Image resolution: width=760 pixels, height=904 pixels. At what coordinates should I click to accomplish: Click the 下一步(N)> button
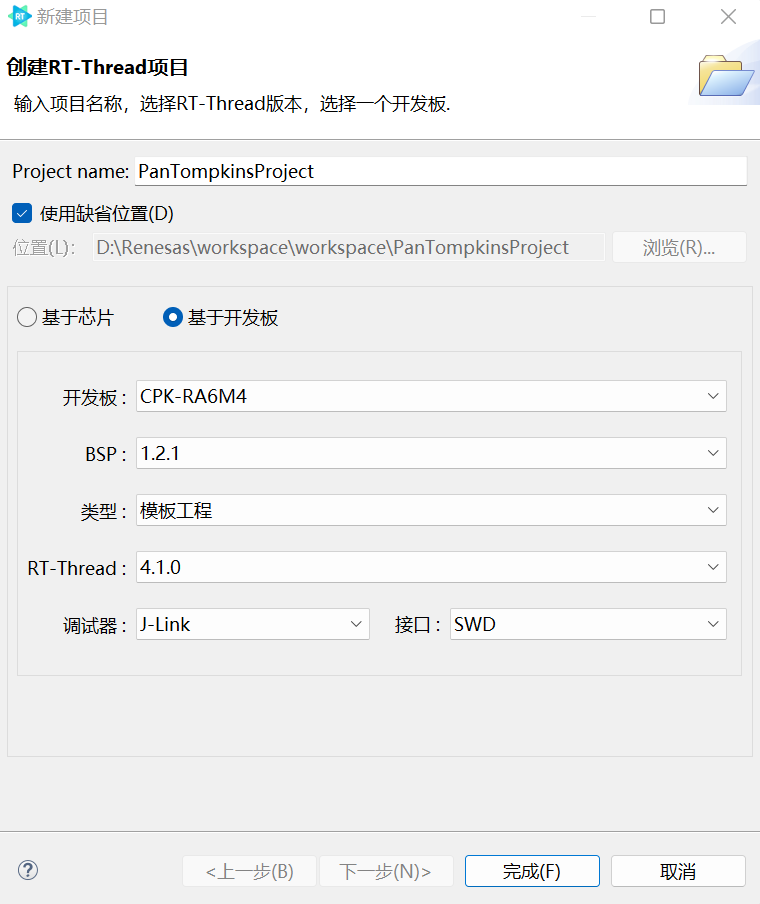tap(386, 871)
